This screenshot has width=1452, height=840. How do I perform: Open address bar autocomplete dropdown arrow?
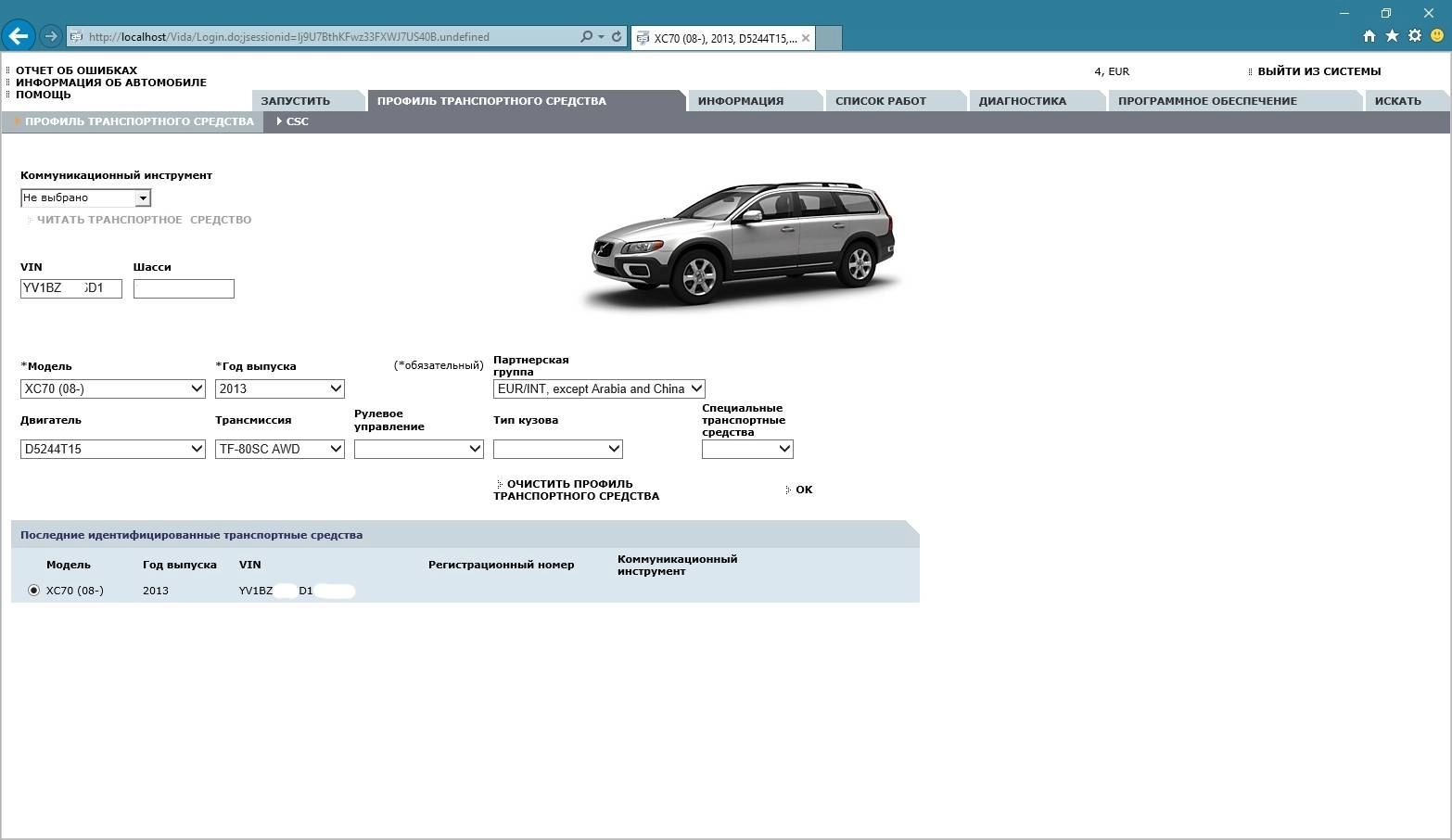(601, 37)
